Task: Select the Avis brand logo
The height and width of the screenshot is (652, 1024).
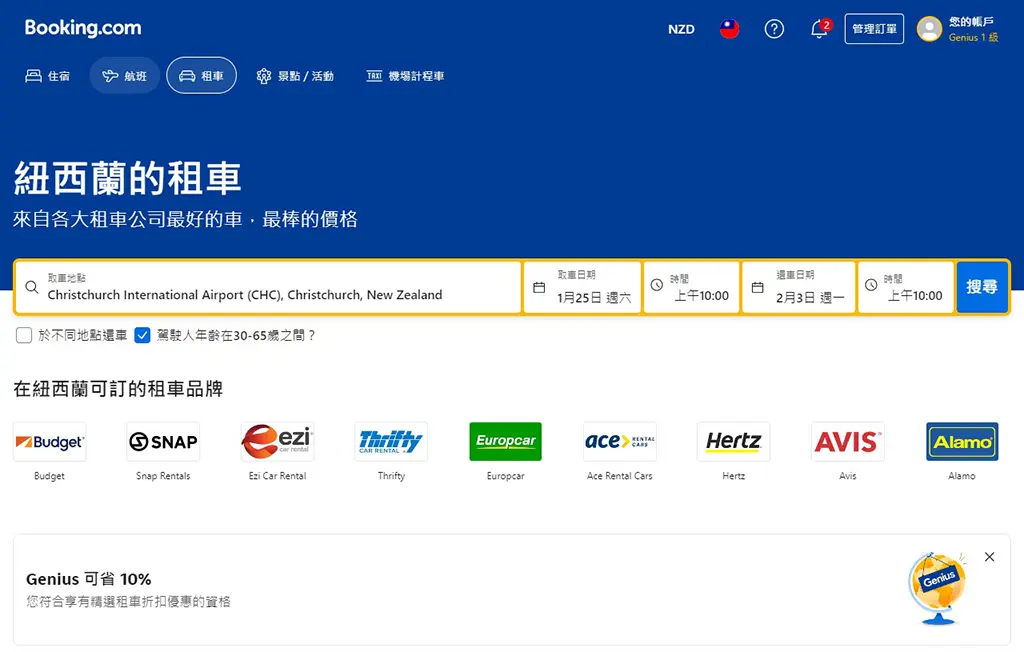Action: [848, 442]
